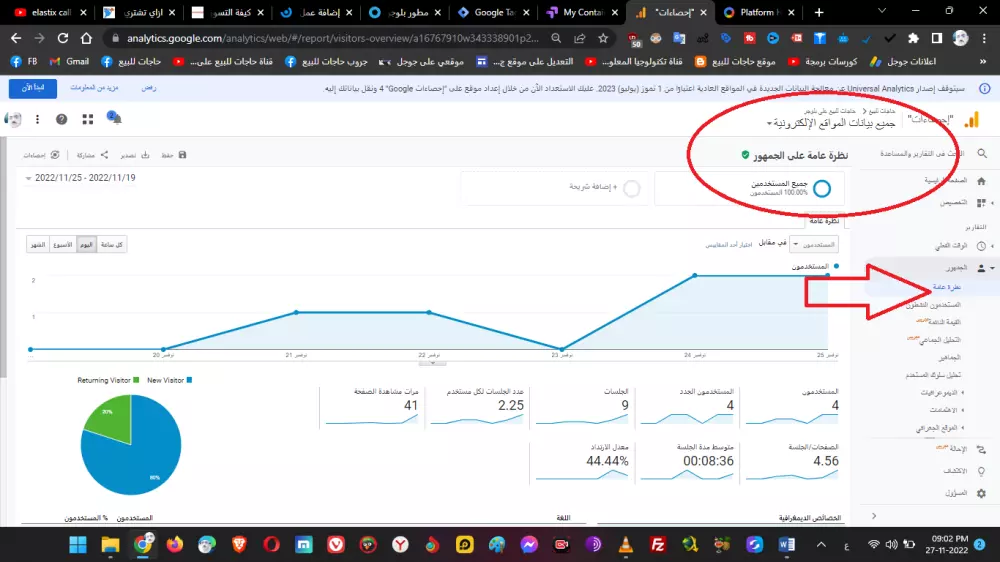Click the chart collapse handle below the graph
The height and width of the screenshot is (562, 1000).
click(x=432, y=363)
